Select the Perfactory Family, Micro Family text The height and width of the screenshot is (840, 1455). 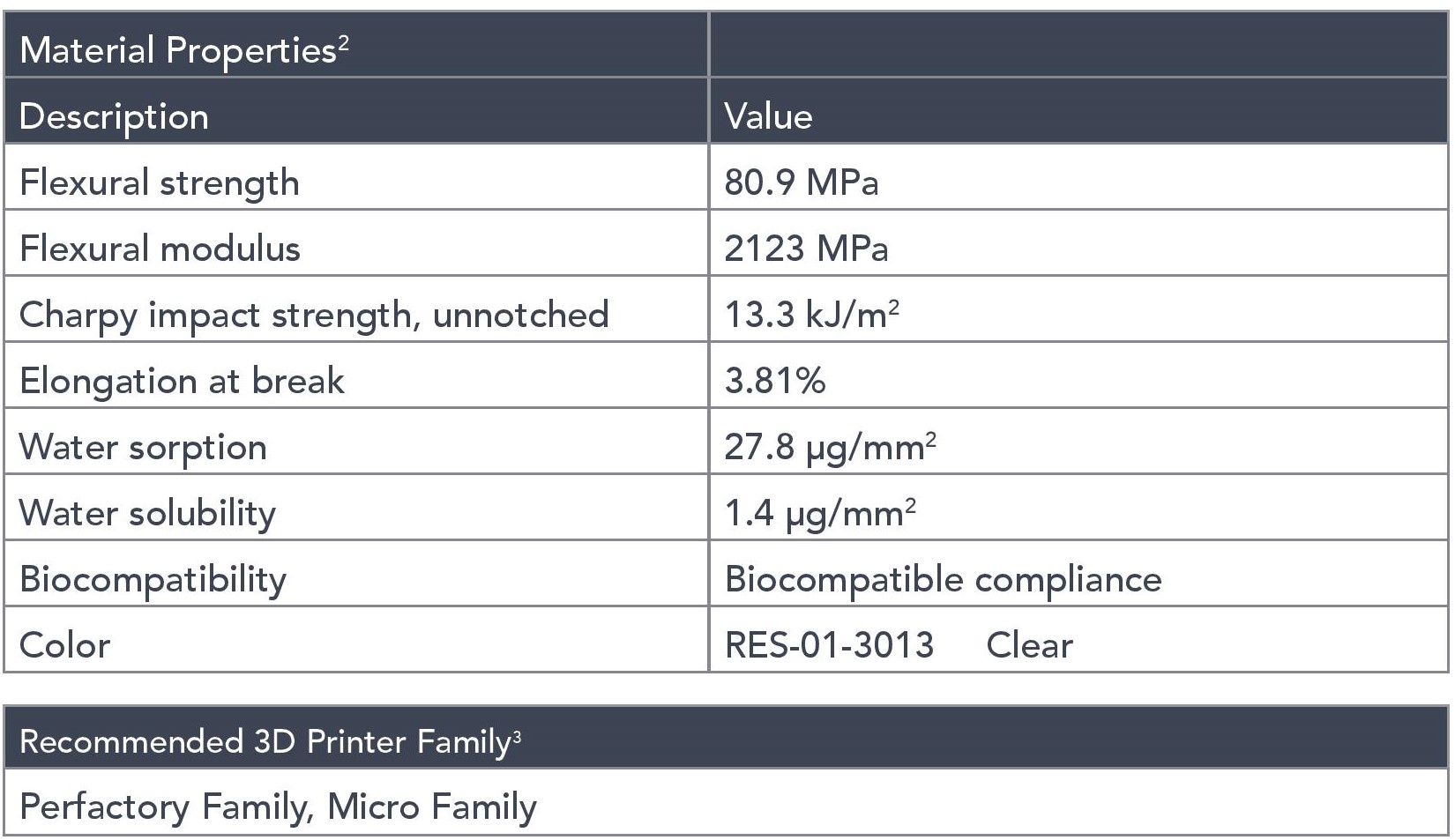click(278, 807)
